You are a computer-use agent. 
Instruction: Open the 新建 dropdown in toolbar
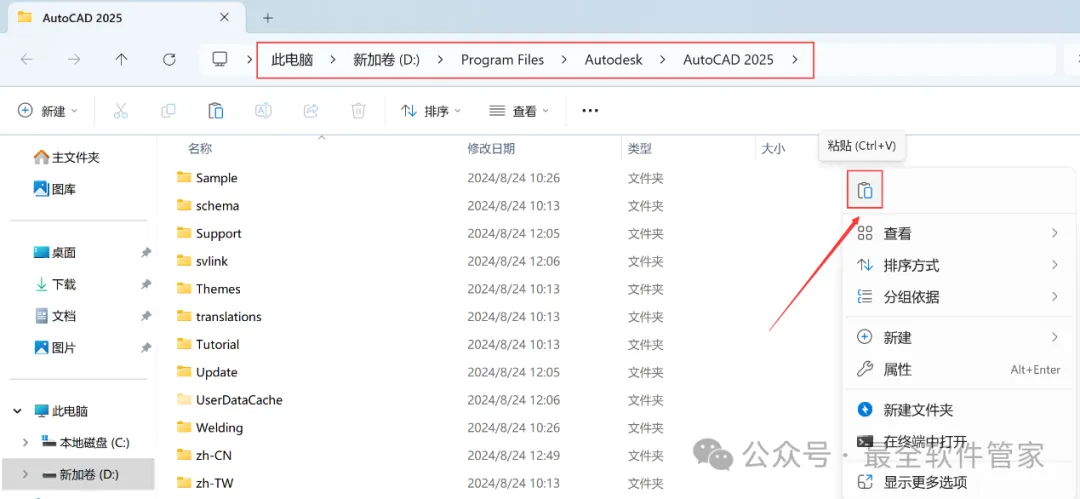pyautogui.click(x=48, y=111)
